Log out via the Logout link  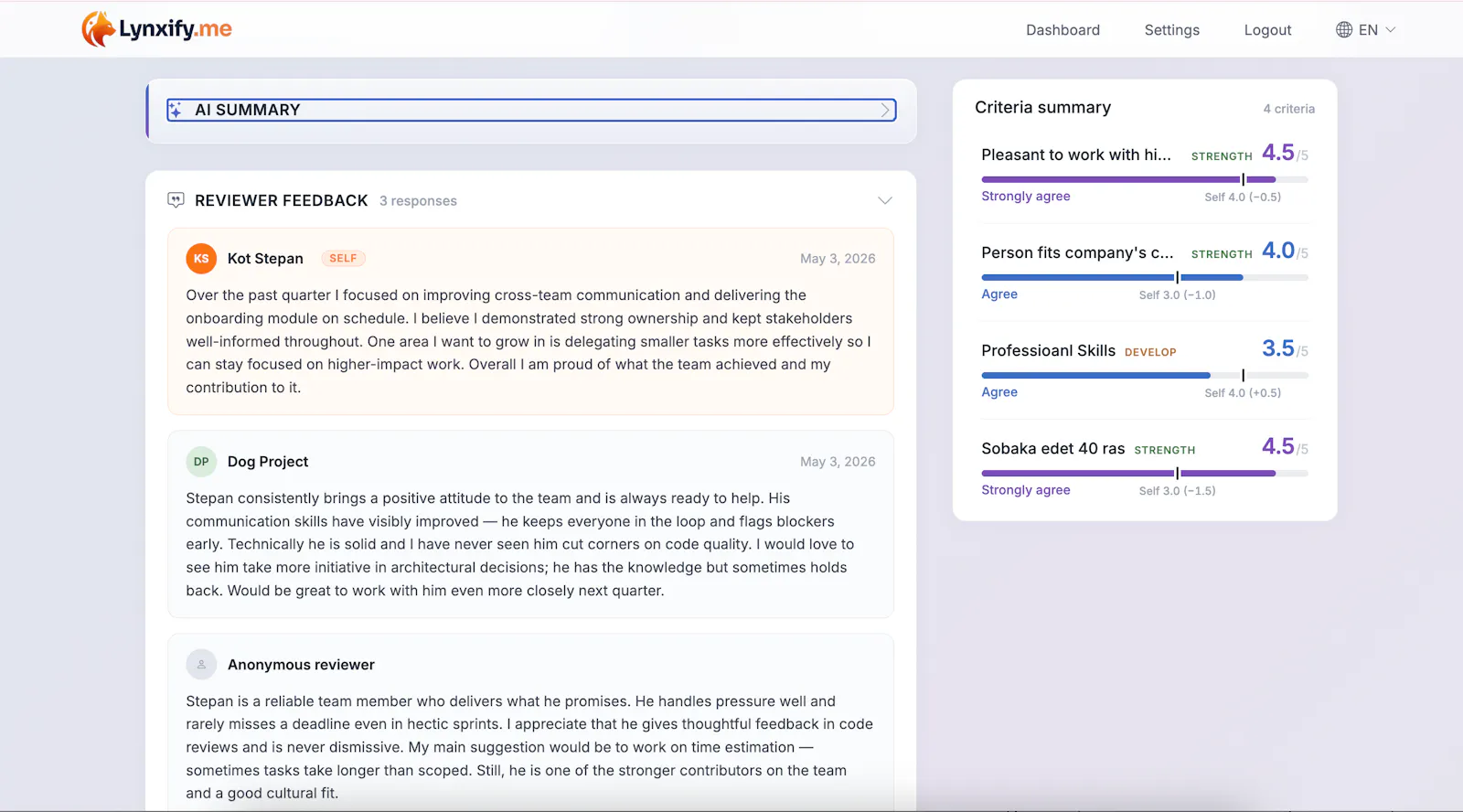click(x=1267, y=30)
